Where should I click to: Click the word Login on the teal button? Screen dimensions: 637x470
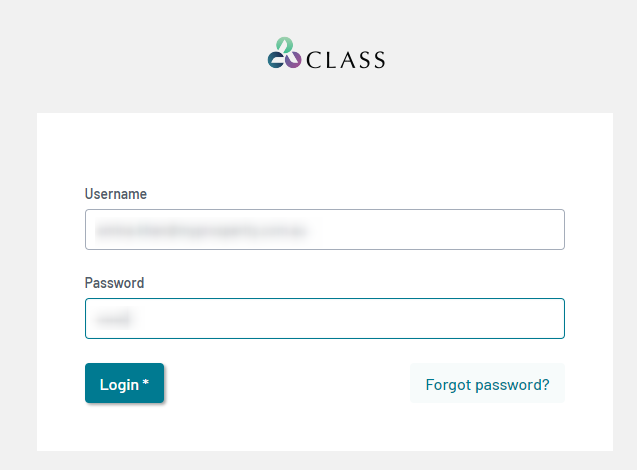coord(119,385)
